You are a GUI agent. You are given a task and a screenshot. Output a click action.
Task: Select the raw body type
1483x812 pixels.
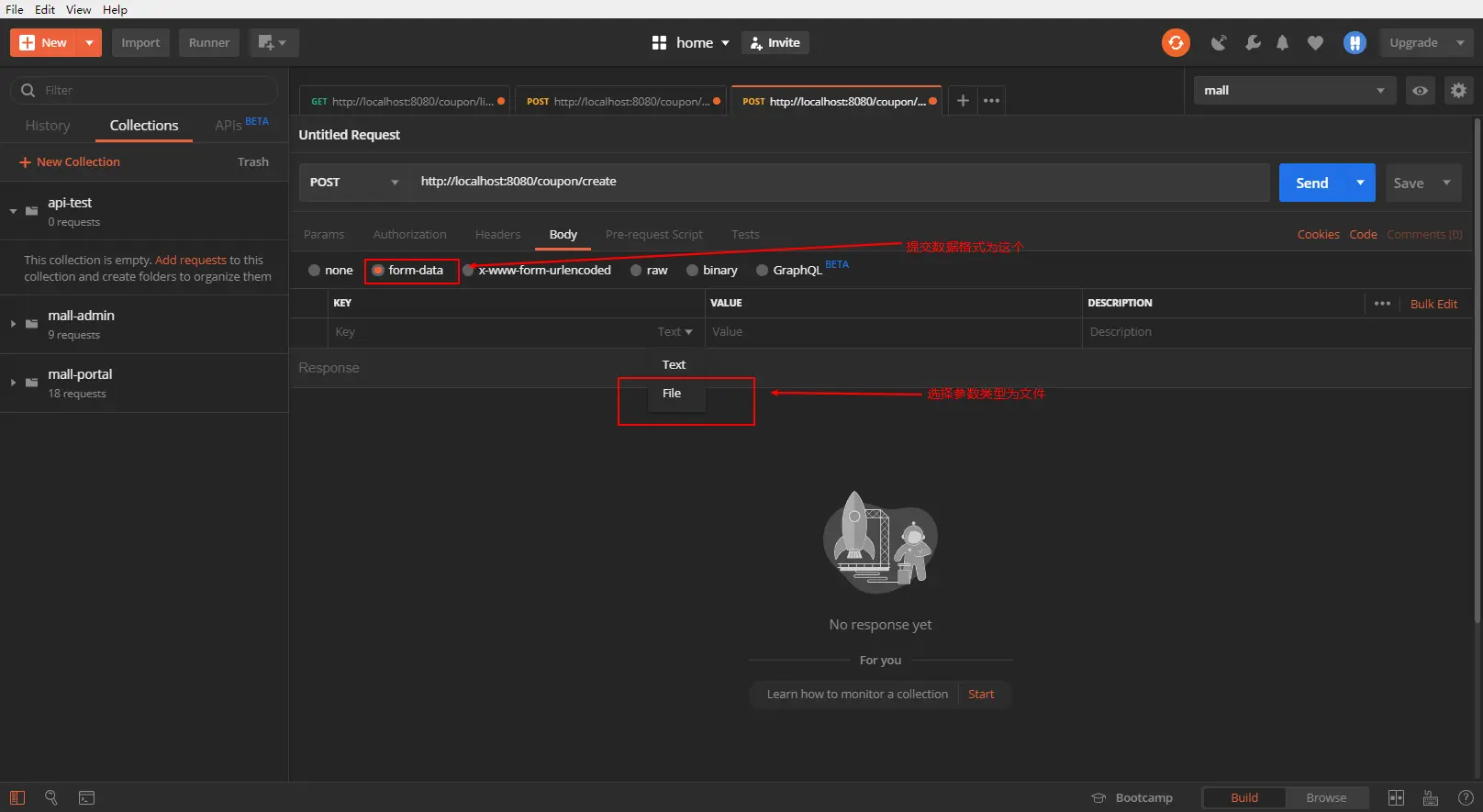pyautogui.click(x=636, y=271)
